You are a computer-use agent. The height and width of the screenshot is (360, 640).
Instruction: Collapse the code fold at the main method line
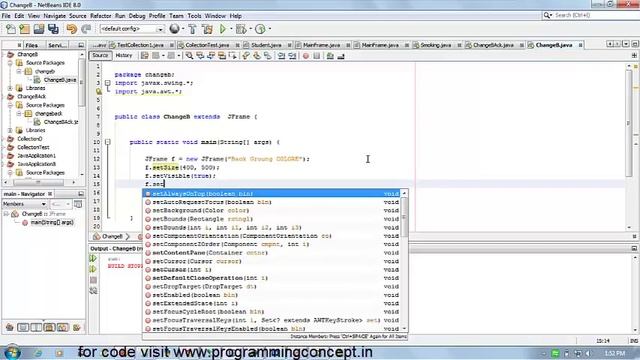click(x=108, y=142)
